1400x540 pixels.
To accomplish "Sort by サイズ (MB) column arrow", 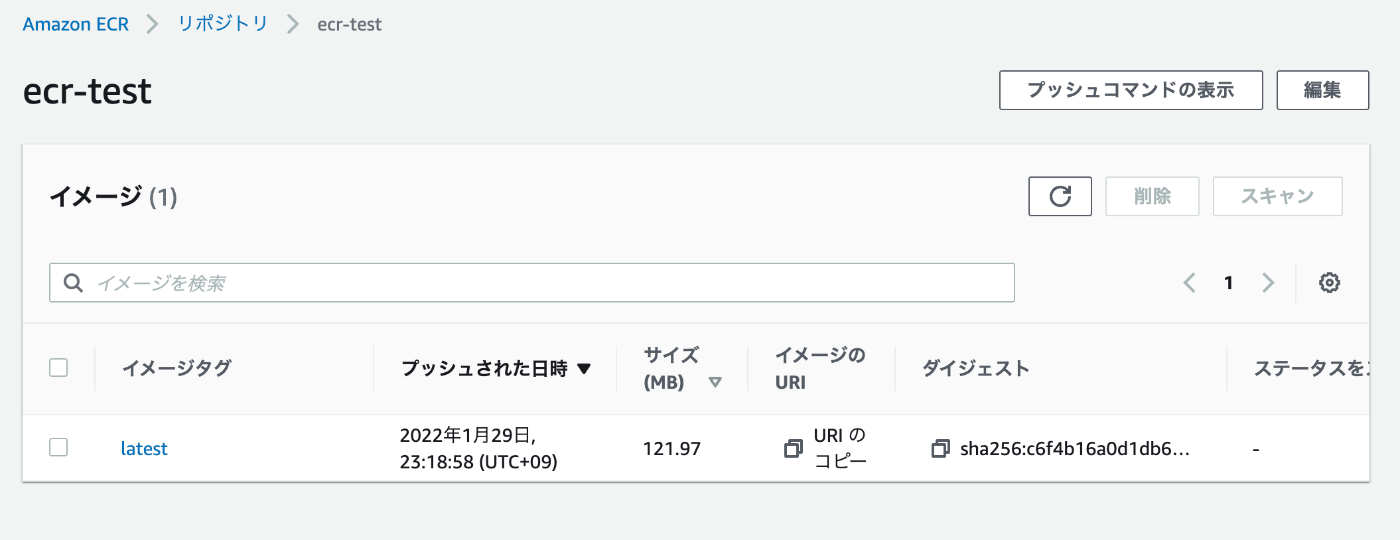I will [715, 382].
